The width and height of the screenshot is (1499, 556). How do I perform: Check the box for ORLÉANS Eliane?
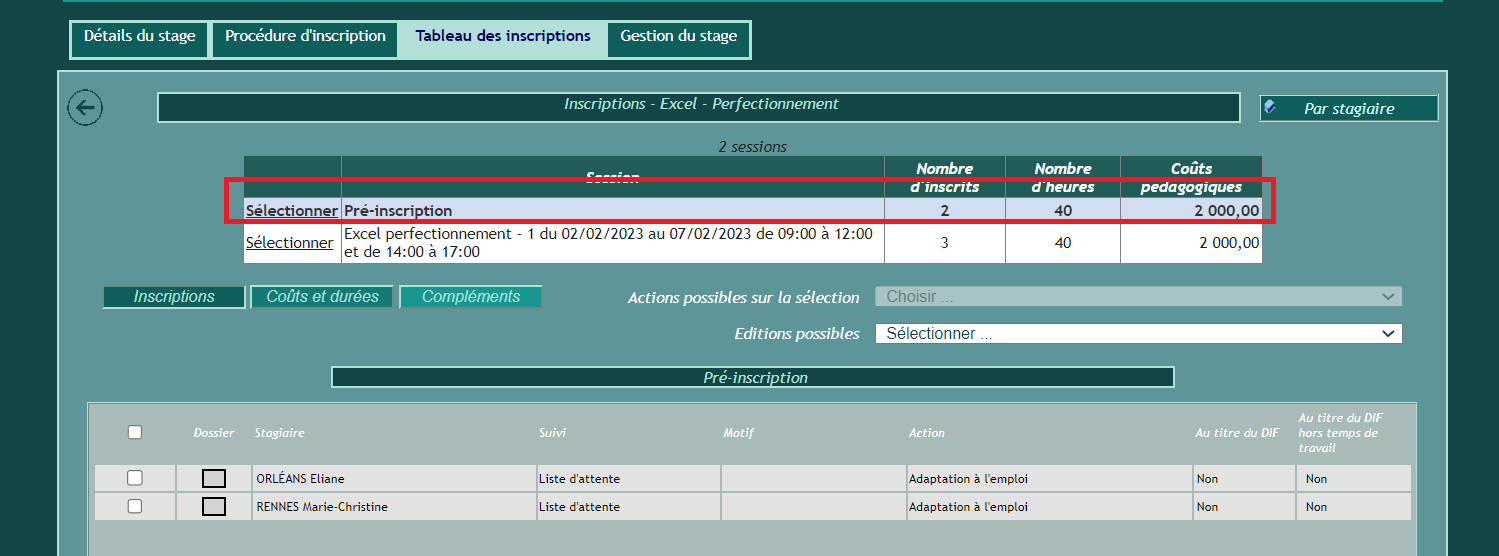click(x=135, y=478)
